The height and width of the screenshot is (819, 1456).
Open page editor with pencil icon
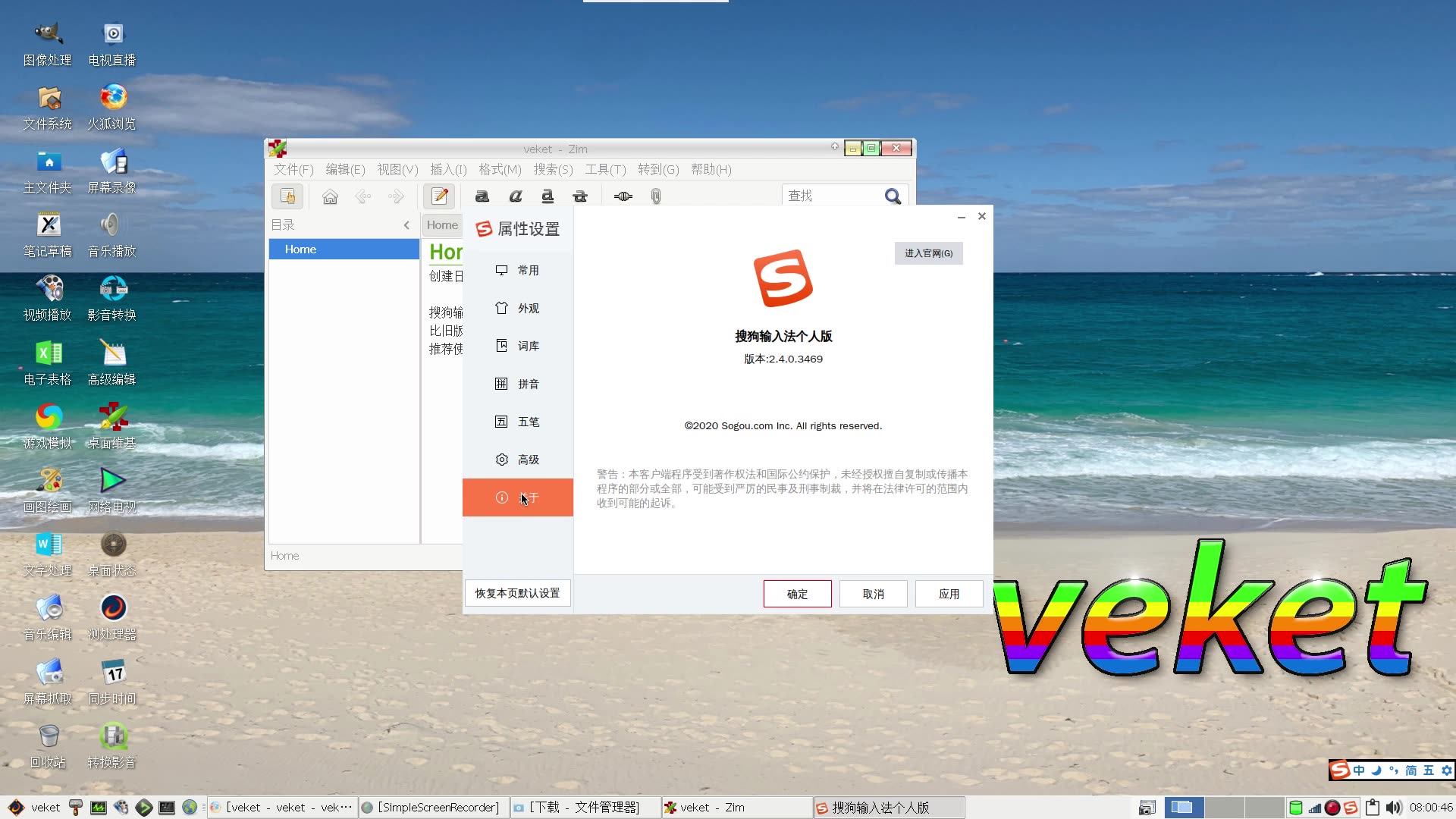438,196
